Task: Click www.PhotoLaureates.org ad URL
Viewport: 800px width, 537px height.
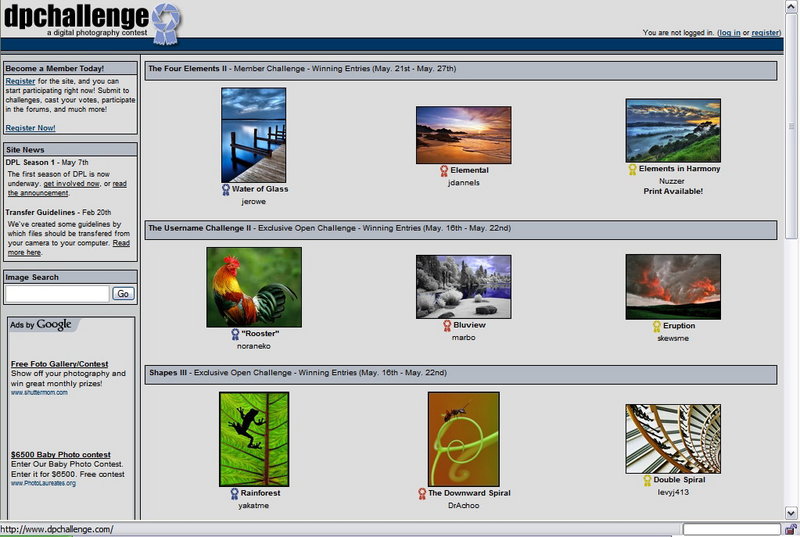Action: [x=43, y=483]
